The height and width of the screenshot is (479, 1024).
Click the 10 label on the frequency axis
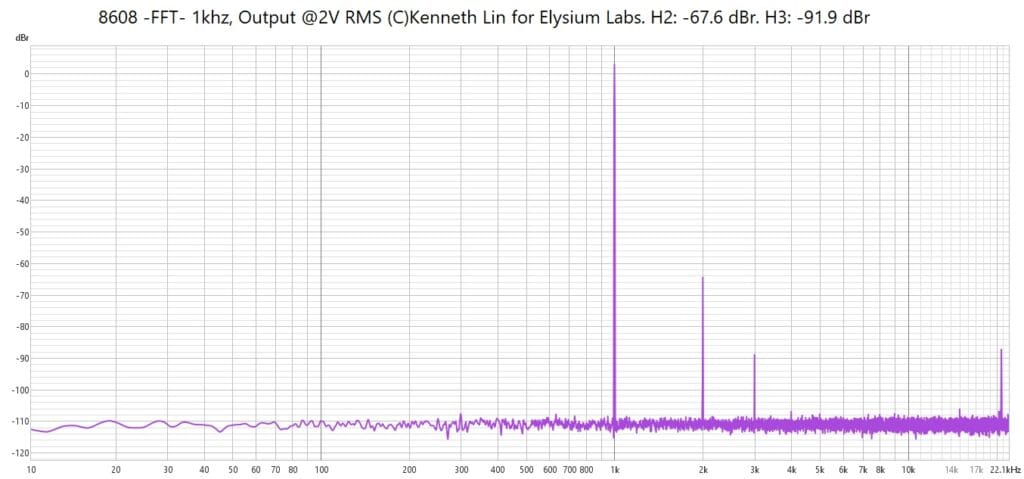[32, 470]
